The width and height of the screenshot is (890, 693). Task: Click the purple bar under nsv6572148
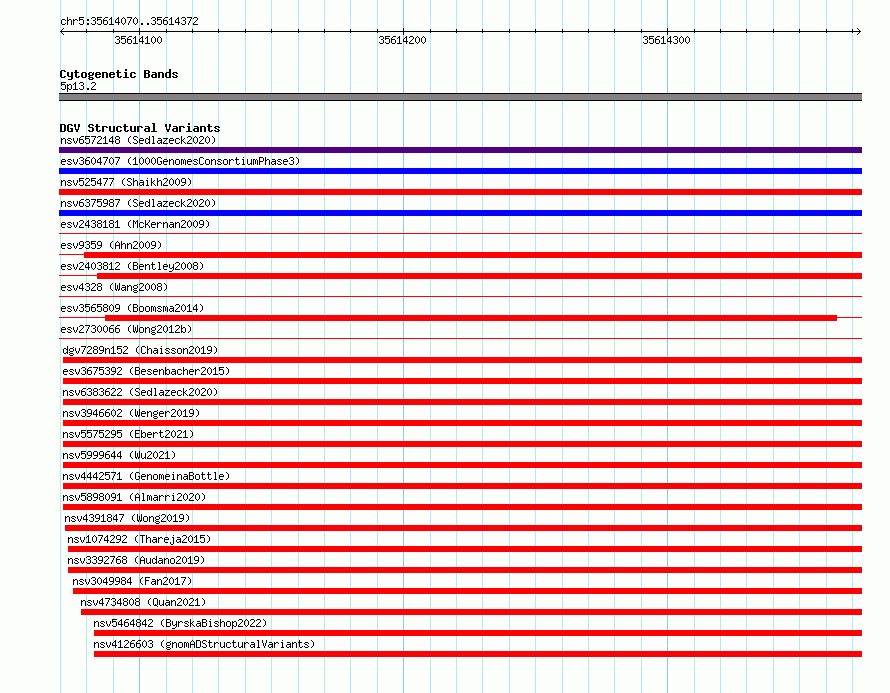click(460, 150)
